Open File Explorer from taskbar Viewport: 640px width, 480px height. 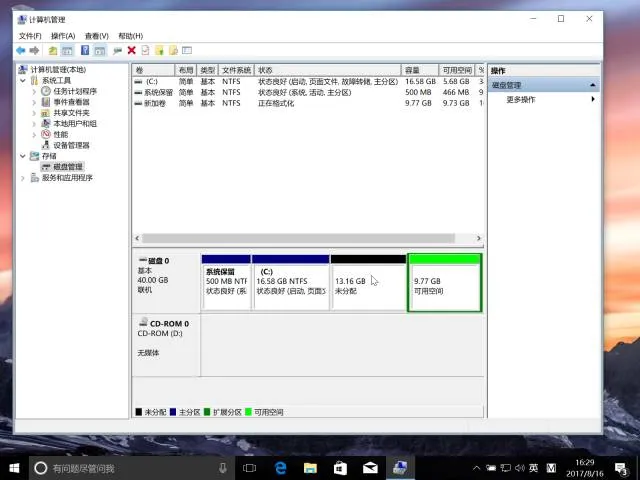click(x=310, y=468)
